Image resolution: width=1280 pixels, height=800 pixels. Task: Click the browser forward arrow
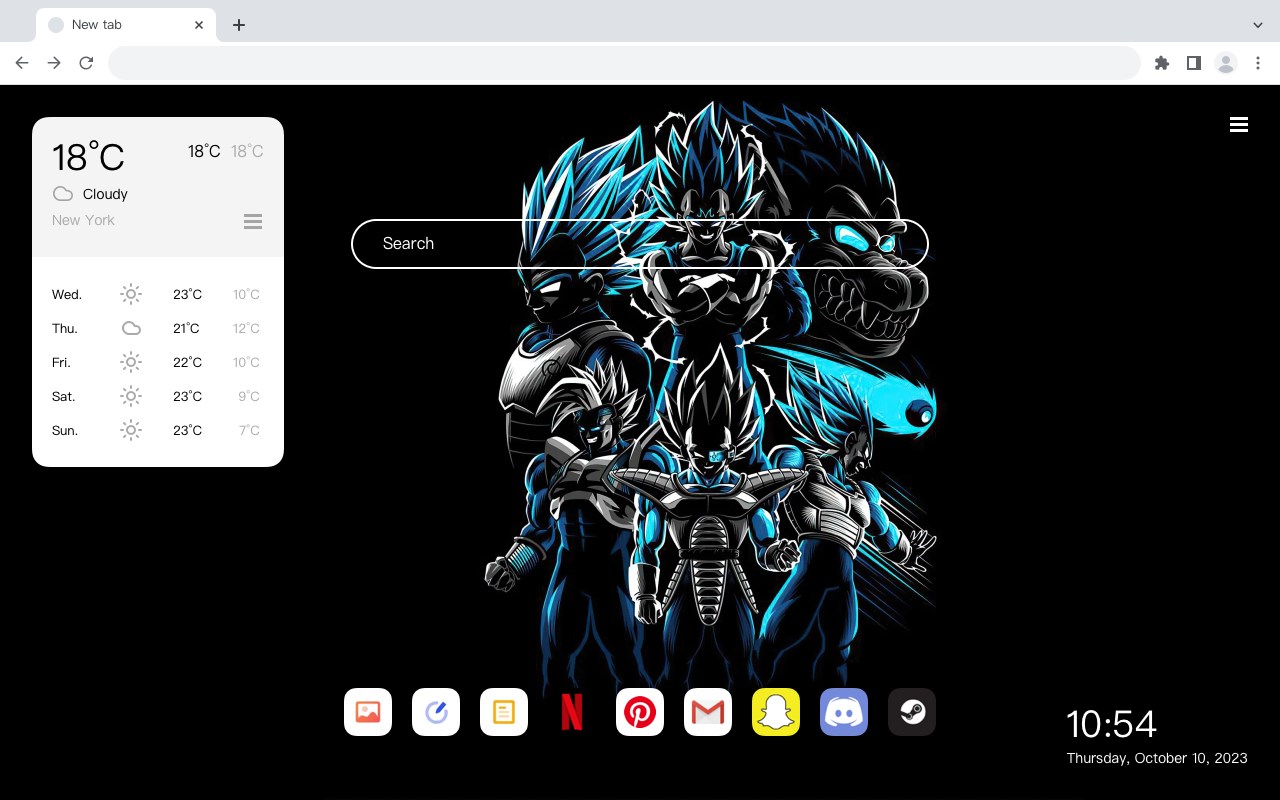[54, 63]
